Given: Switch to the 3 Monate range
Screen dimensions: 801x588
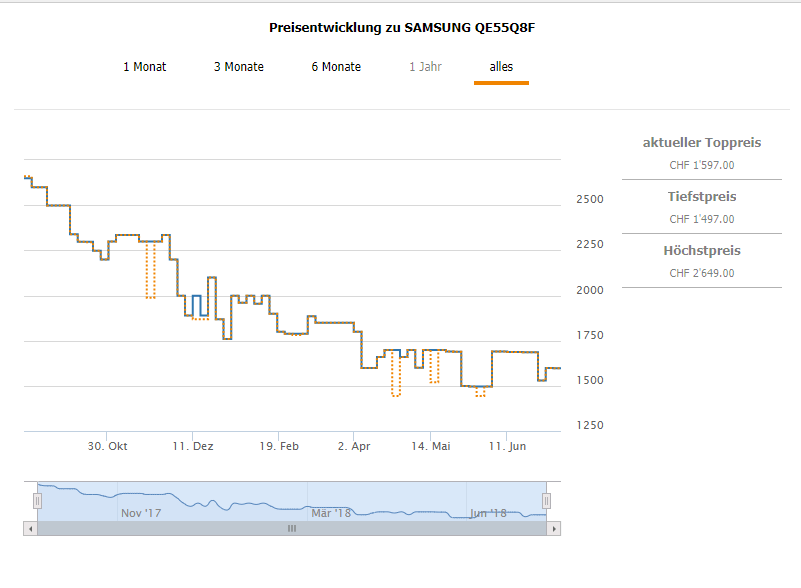Looking at the screenshot, I should point(238,67).
